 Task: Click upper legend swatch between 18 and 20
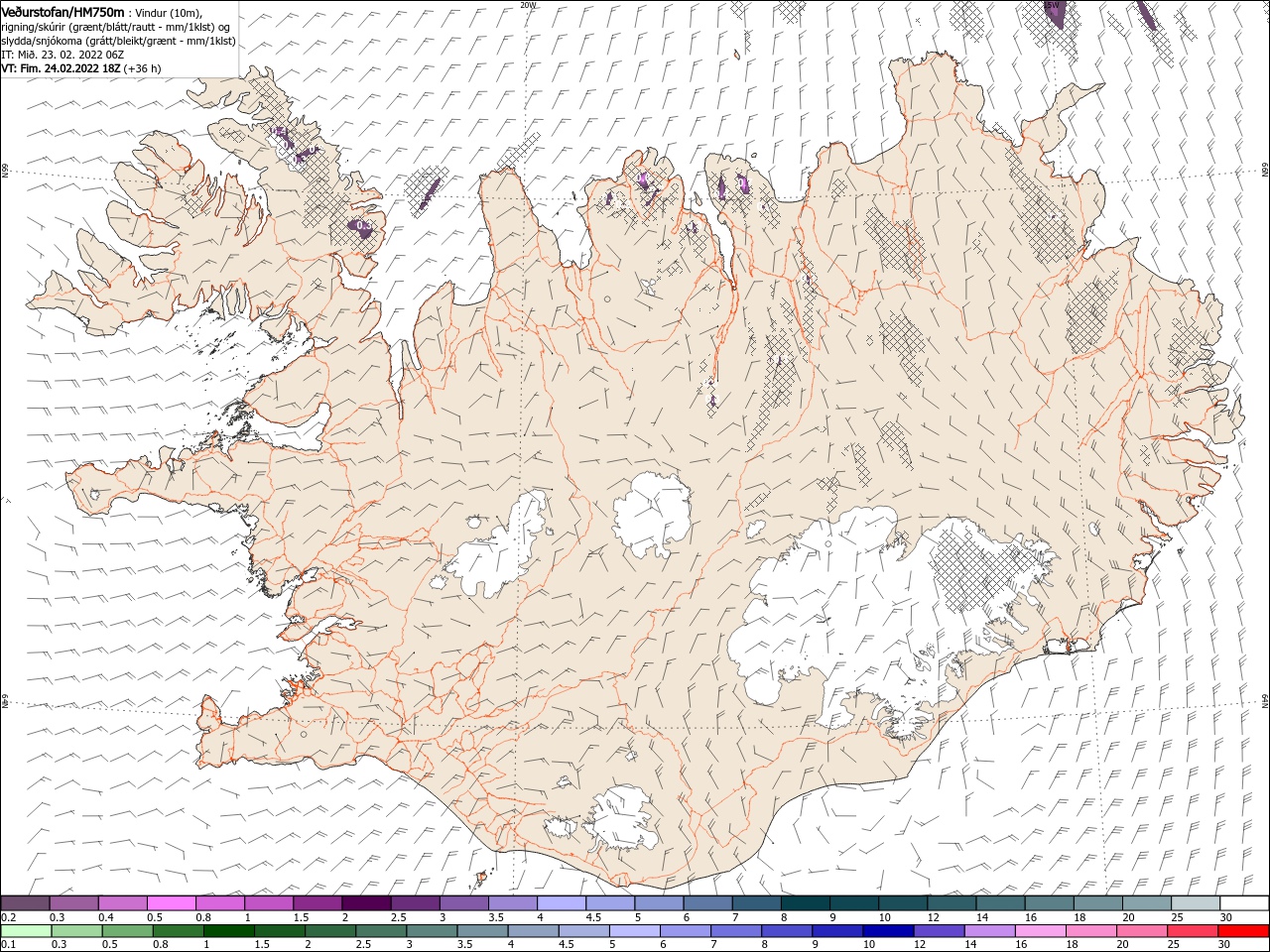click(1097, 903)
